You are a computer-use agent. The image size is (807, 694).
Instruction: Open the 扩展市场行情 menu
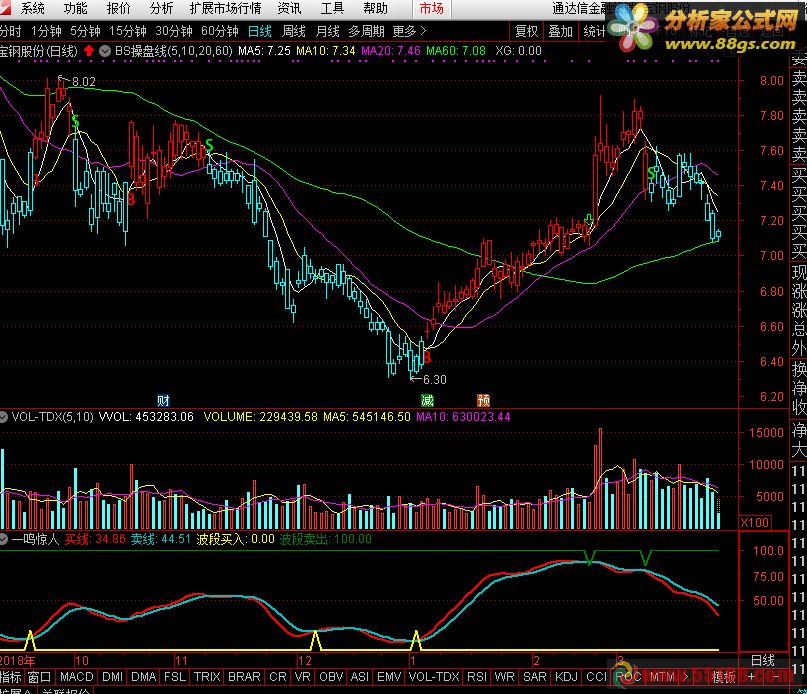point(225,8)
